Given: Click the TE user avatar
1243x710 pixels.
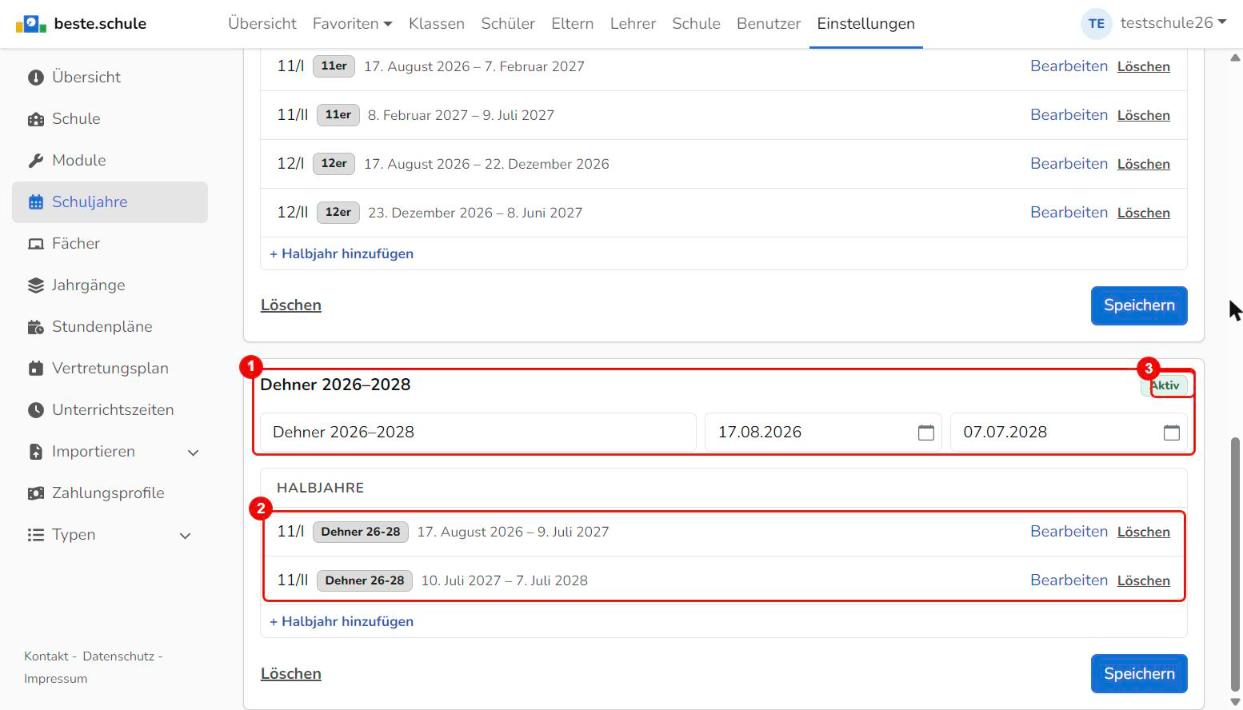Looking at the screenshot, I should pyautogui.click(x=1097, y=24).
